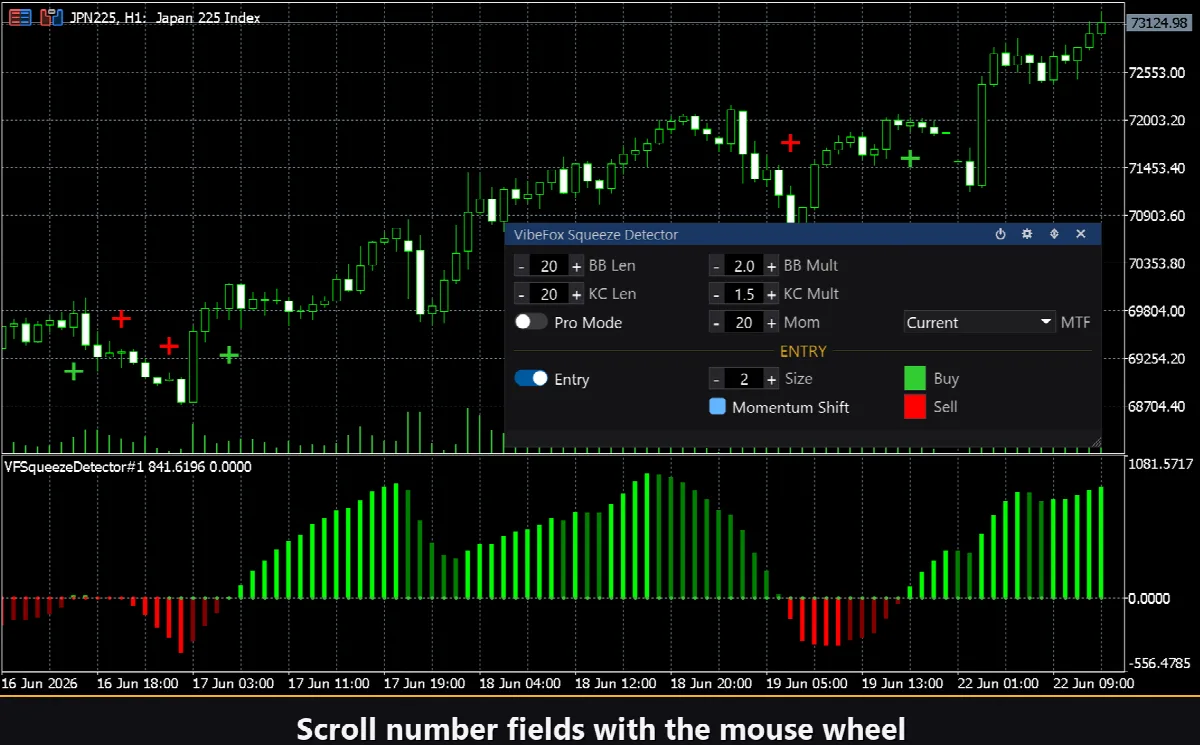Click the Mom value field
Image resolution: width=1200 pixels, height=745 pixels.
[x=744, y=322]
